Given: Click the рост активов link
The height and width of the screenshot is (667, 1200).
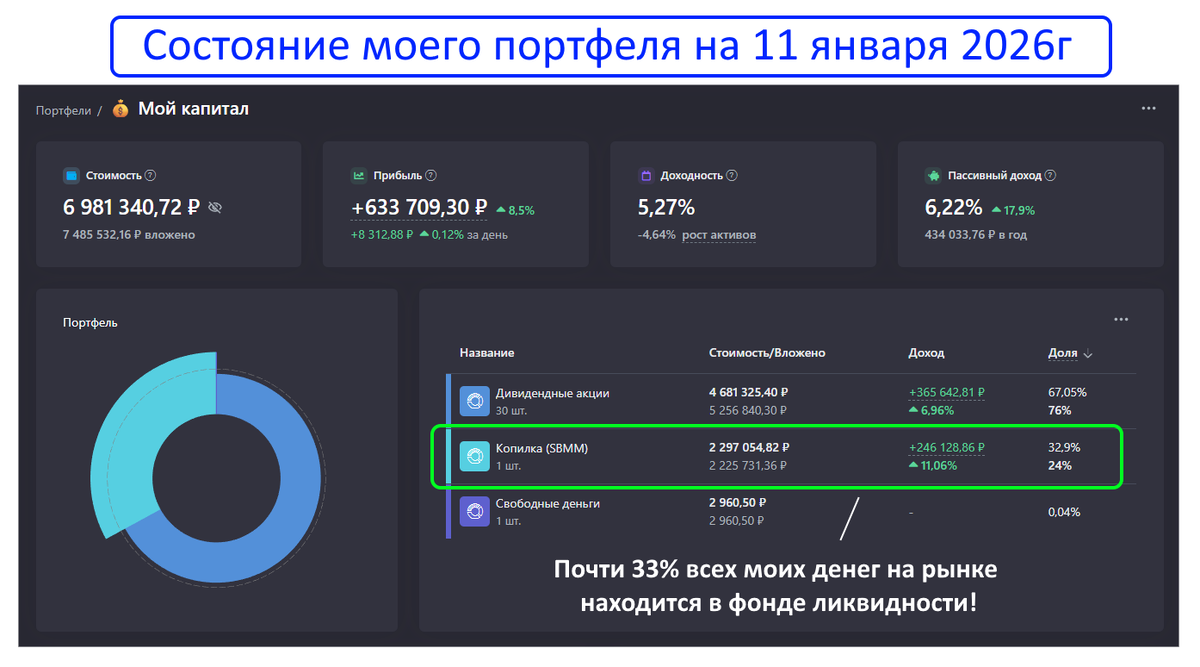Looking at the screenshot, I should pos(719,235).
